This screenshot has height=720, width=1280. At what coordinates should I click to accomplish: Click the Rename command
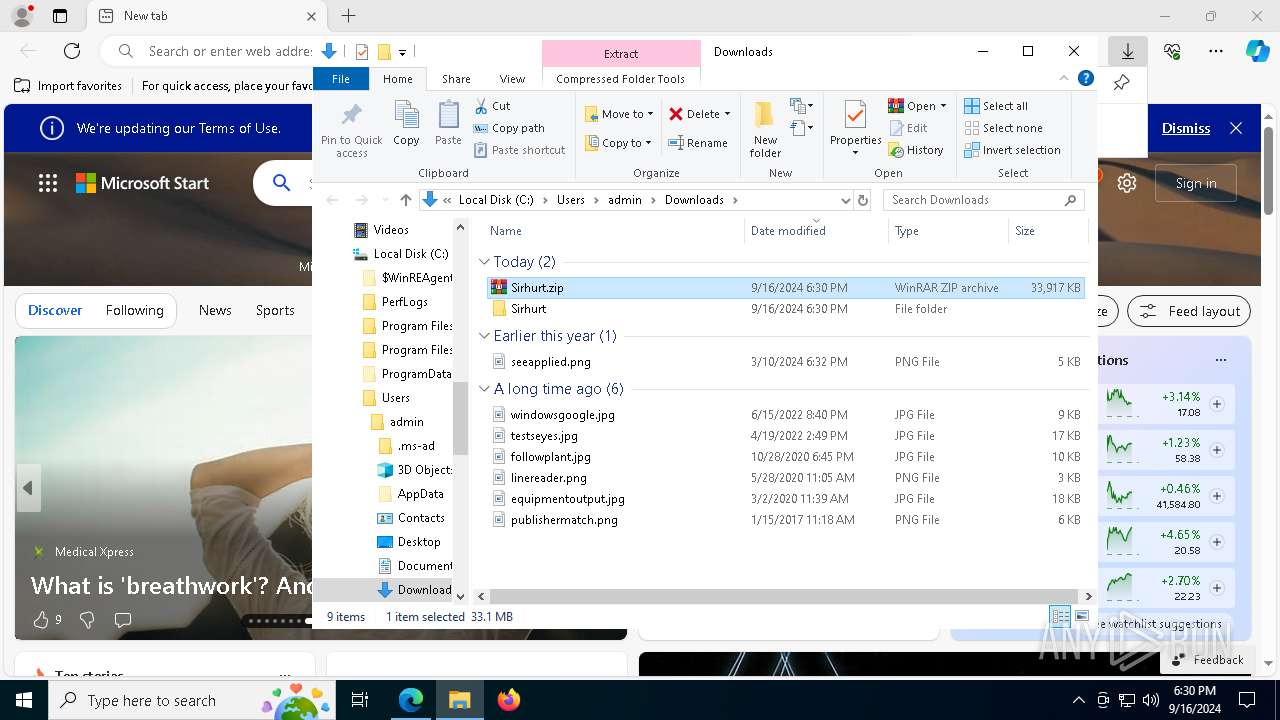click(x=698, y=143)
